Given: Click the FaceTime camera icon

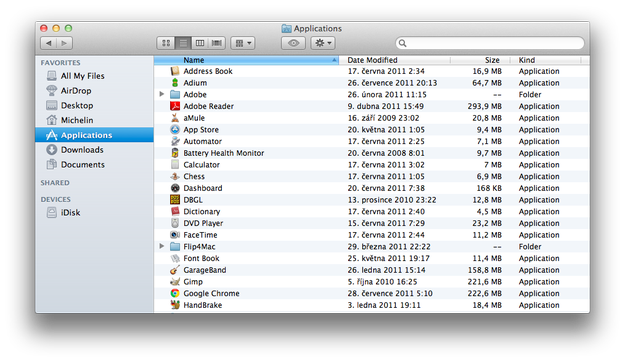Looking at the screenshot, I should 175,235.
